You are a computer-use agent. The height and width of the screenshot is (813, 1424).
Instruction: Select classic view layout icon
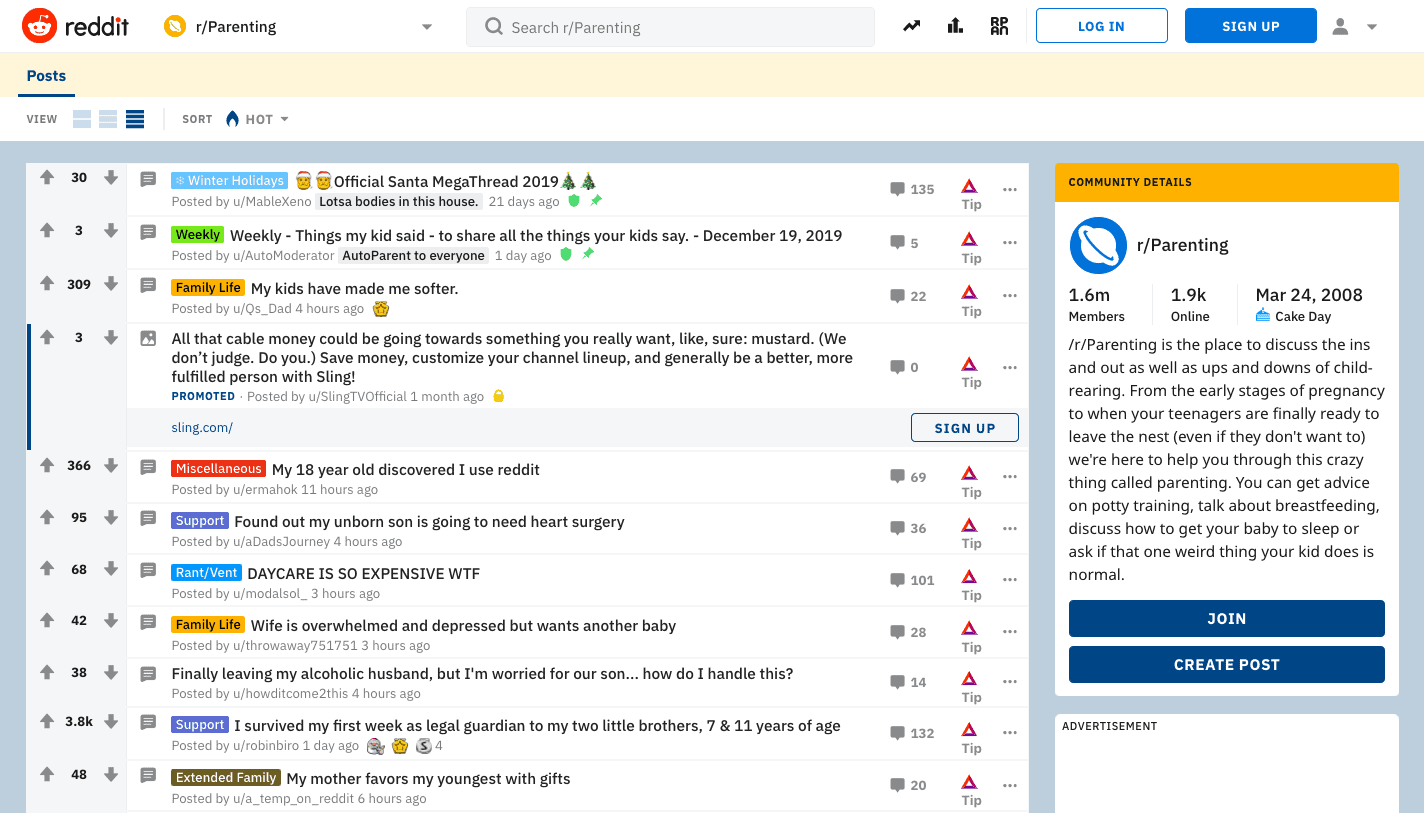tap(108, 119)
